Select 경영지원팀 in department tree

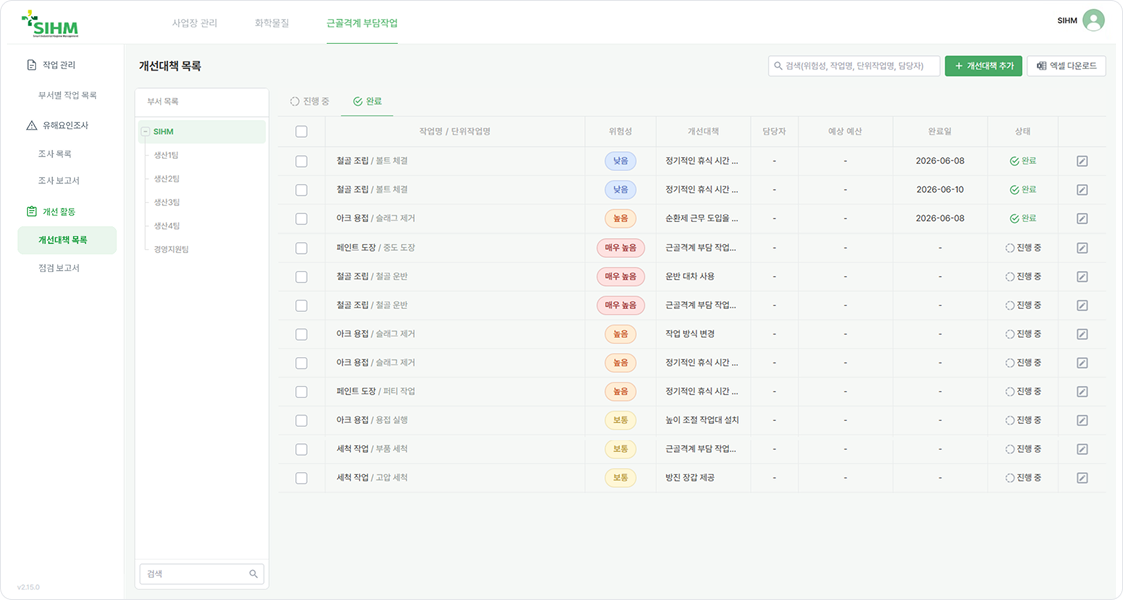(x=171, y=249)
